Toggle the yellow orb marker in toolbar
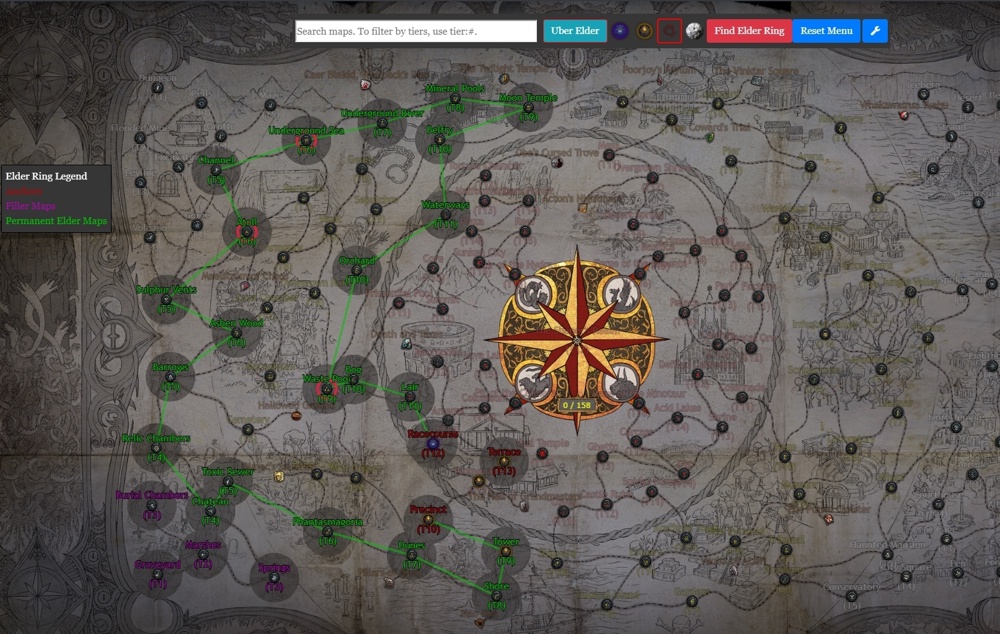This screenshot has width=1000, height=634. (644, 31)
